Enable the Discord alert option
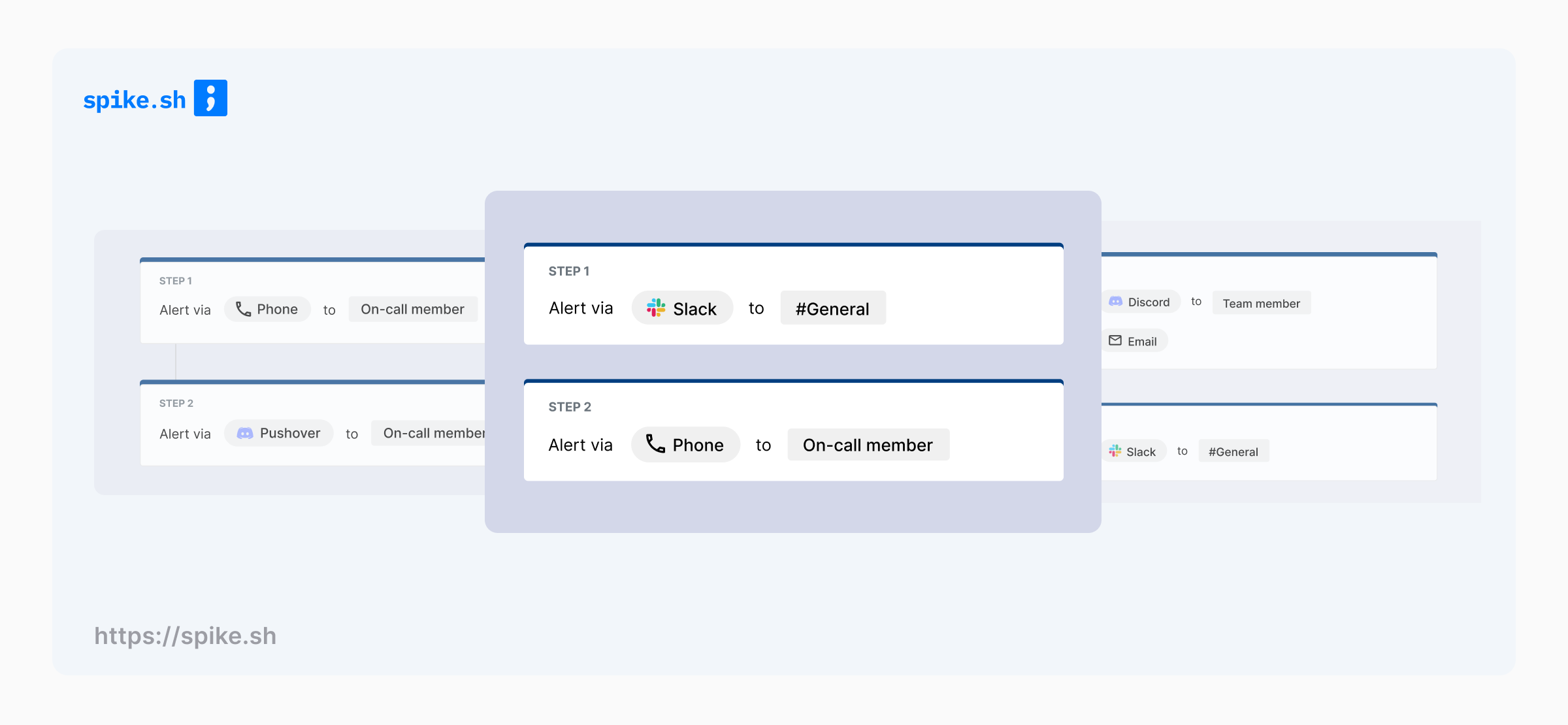 point(1140,302)
